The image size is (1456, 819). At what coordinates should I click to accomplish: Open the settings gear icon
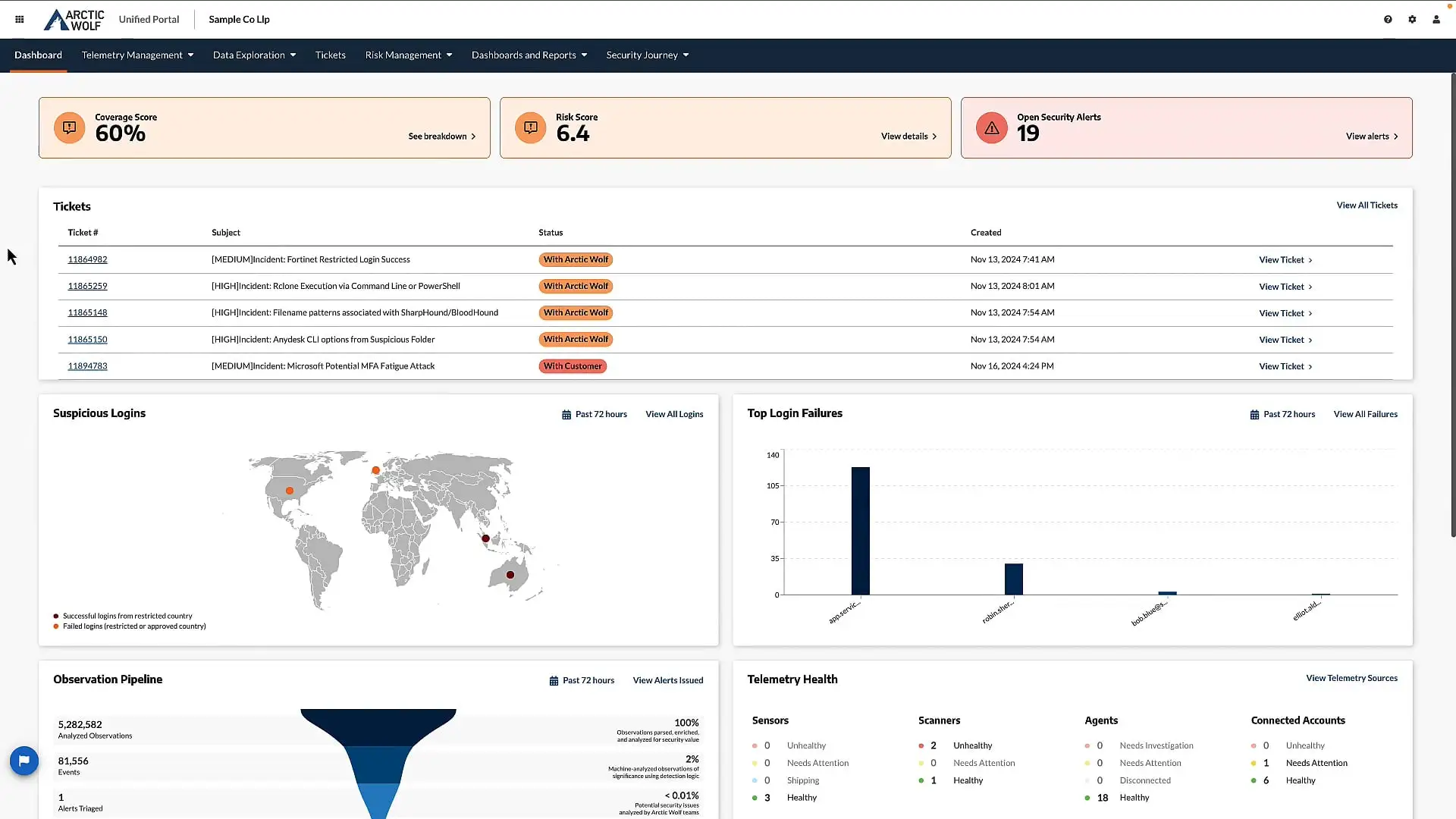point(1412,20)
